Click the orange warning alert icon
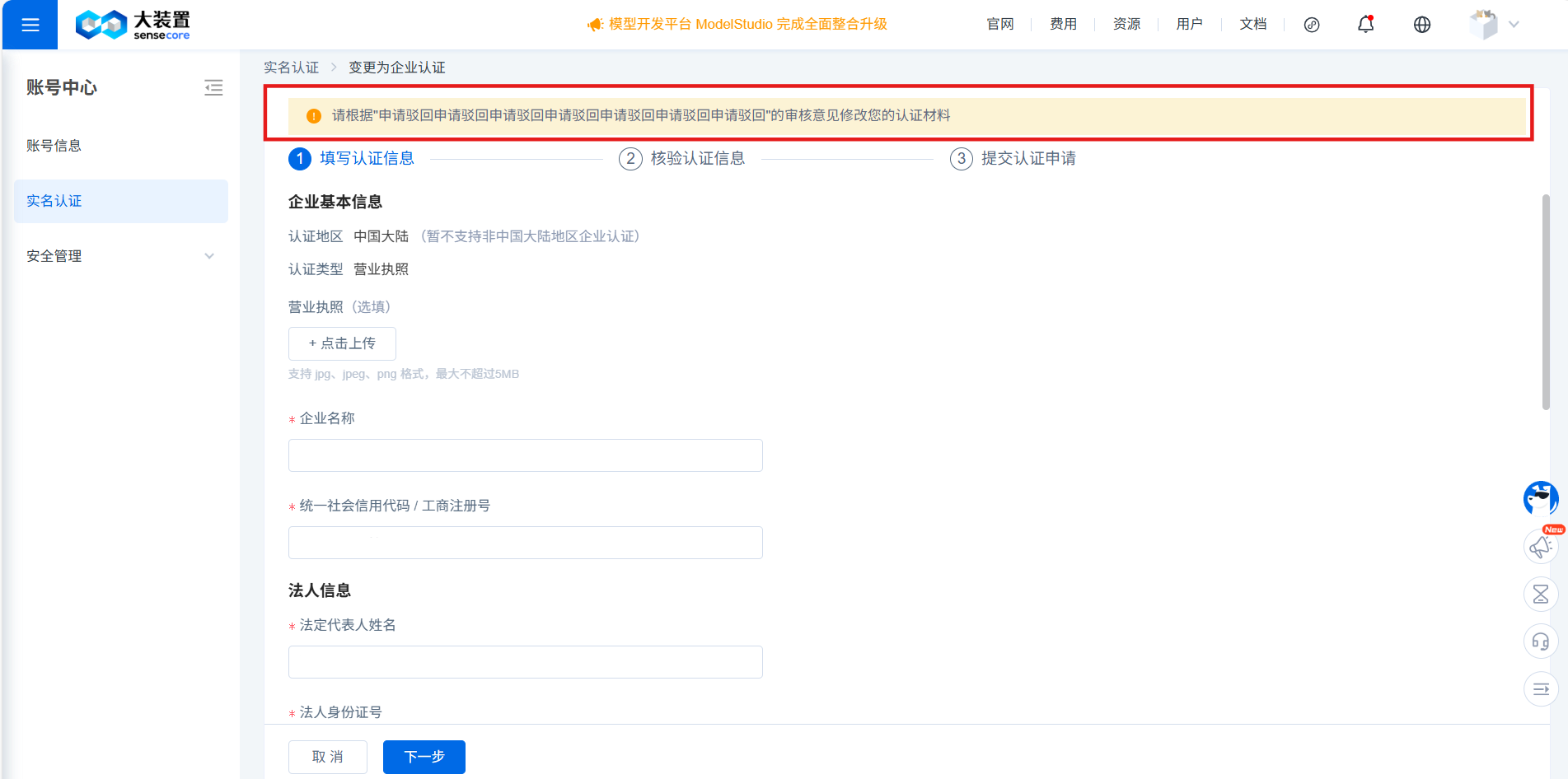The image size is (1568, 779). [x=313, y=116]
